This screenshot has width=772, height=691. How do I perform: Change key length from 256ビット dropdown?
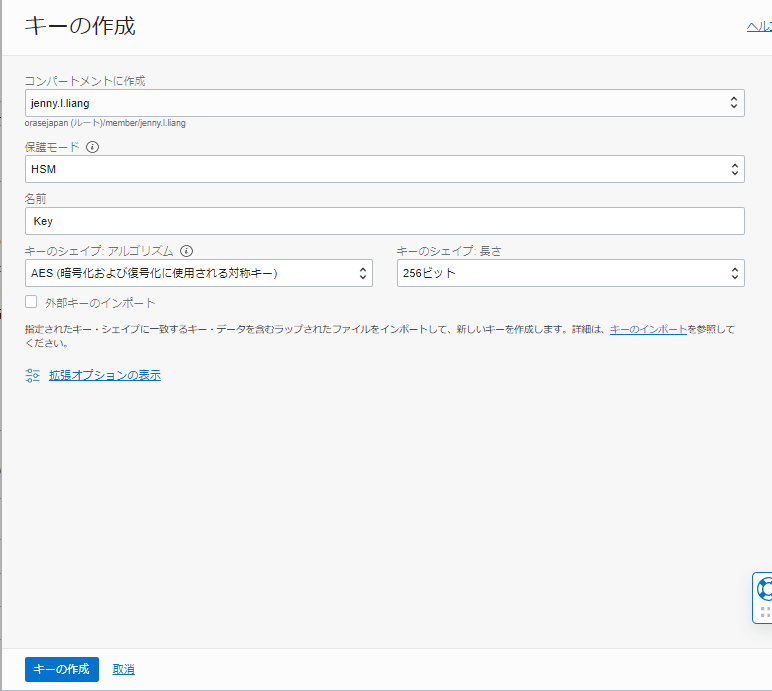pos(570,273)
